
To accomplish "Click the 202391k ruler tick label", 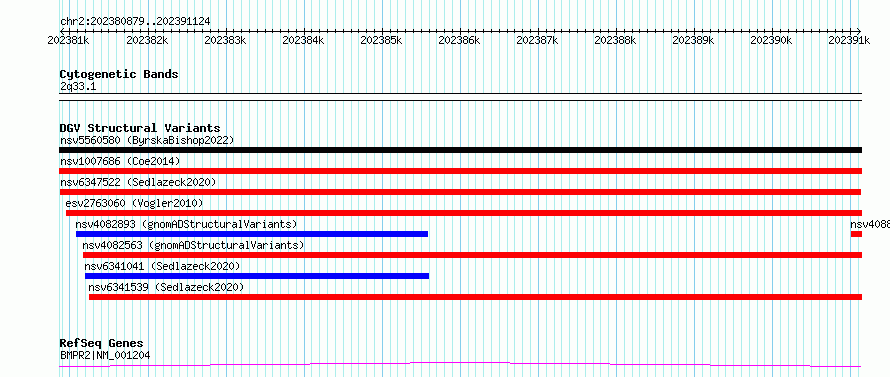I will [850, 40].
